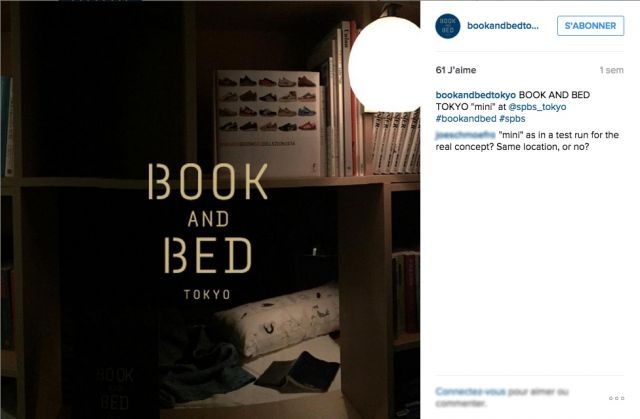Open the #spbs hashtag
Viewport: 640px width, 419px height.
pyautogui.click(x=512, y=119)
